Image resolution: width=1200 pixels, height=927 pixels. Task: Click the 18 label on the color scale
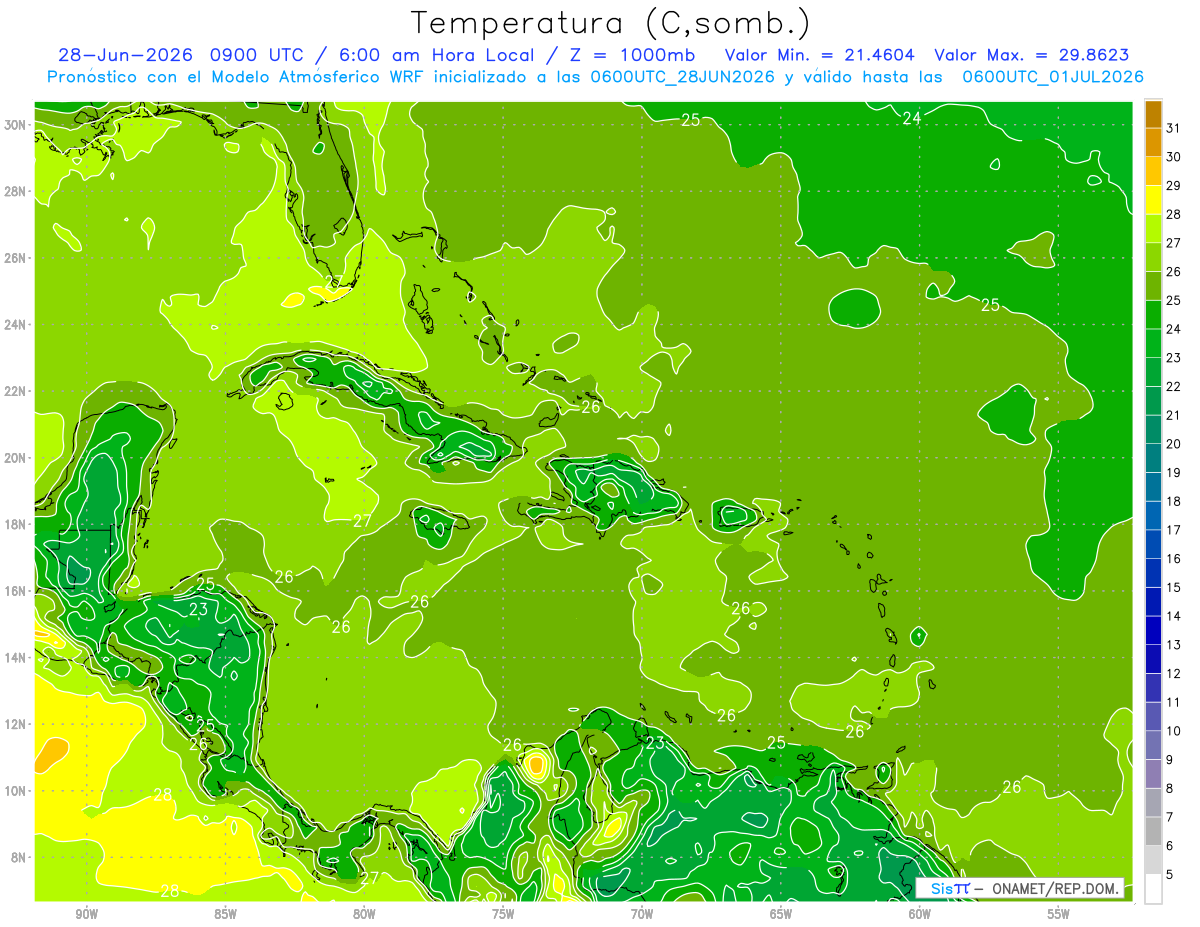pos(1174,501)
